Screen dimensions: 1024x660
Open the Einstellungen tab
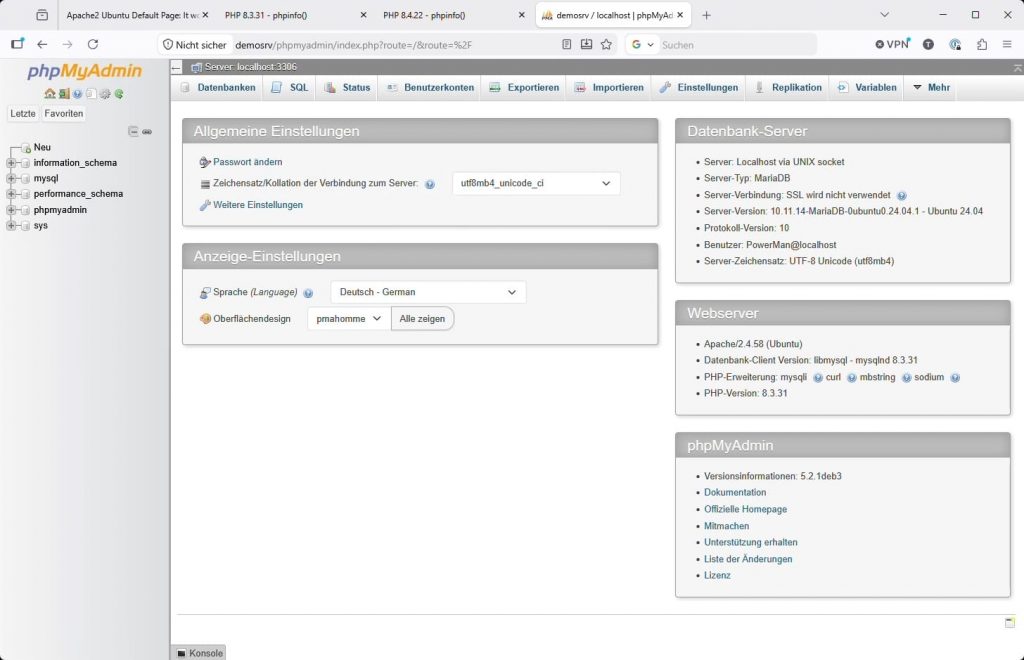point(699,87)
